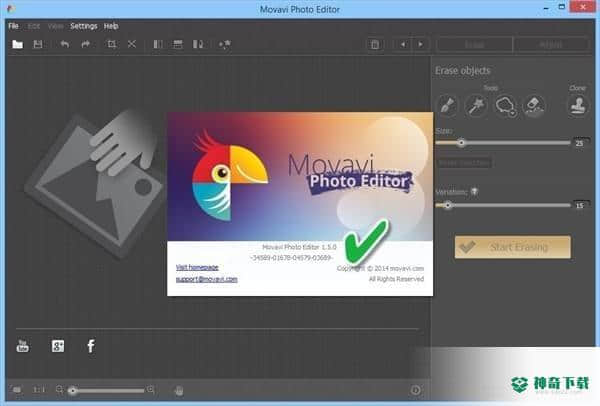Select the Crop tool in the toolbar
This screenshot has height=406, width=600.
111,44
